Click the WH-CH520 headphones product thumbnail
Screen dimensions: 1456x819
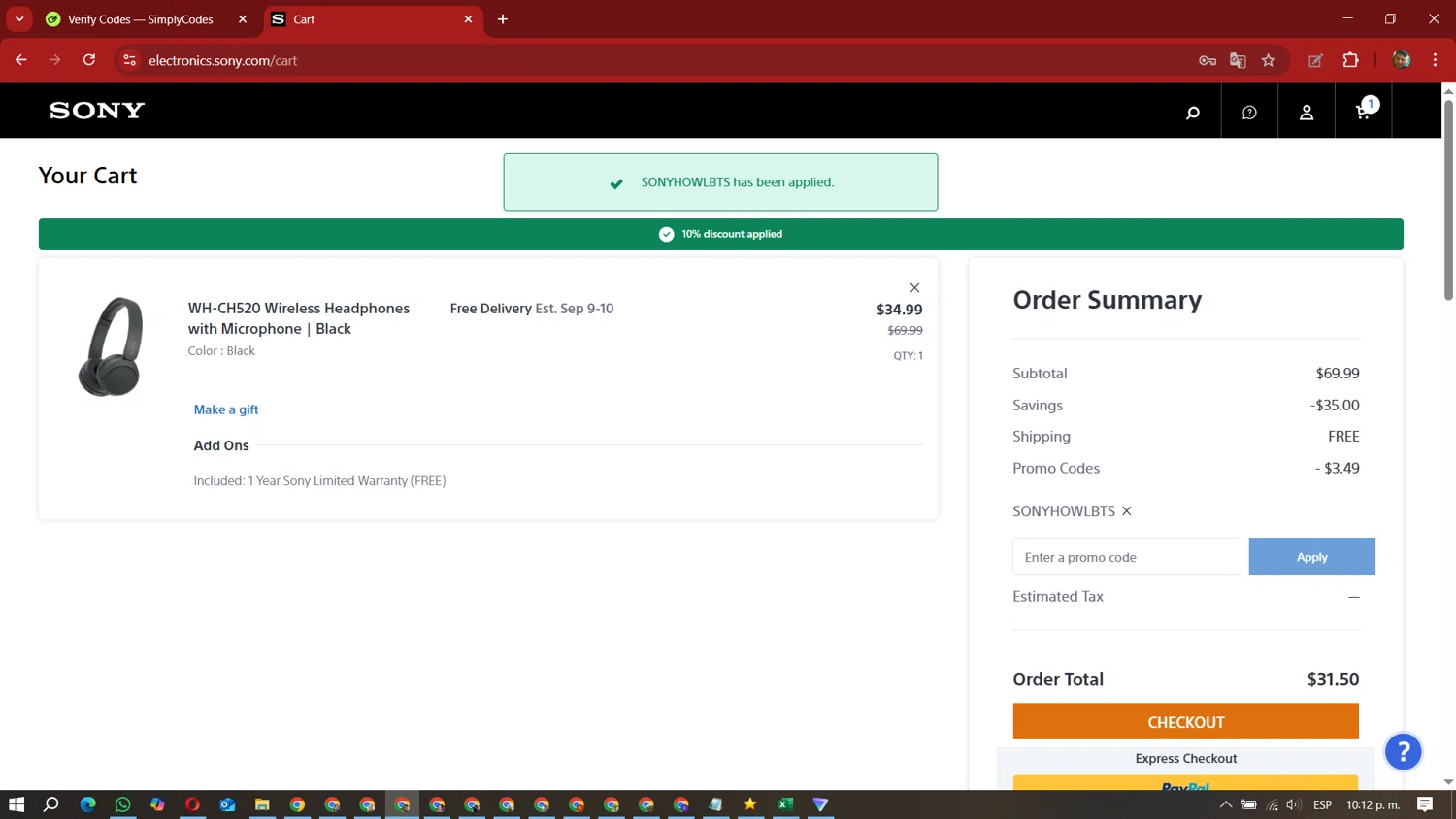(111, 346)
